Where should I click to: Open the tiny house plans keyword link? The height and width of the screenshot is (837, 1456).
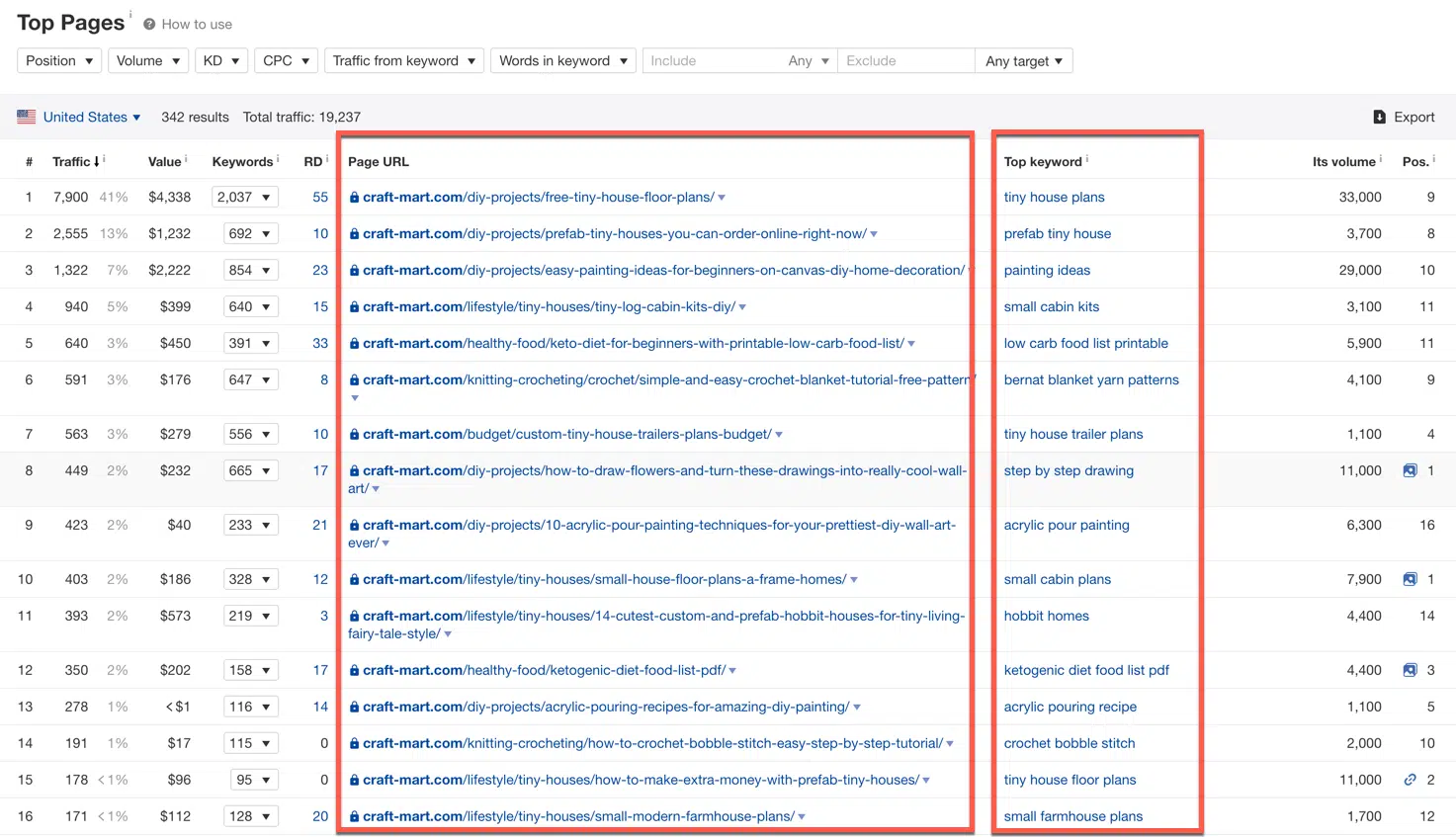coord(1054,197)
